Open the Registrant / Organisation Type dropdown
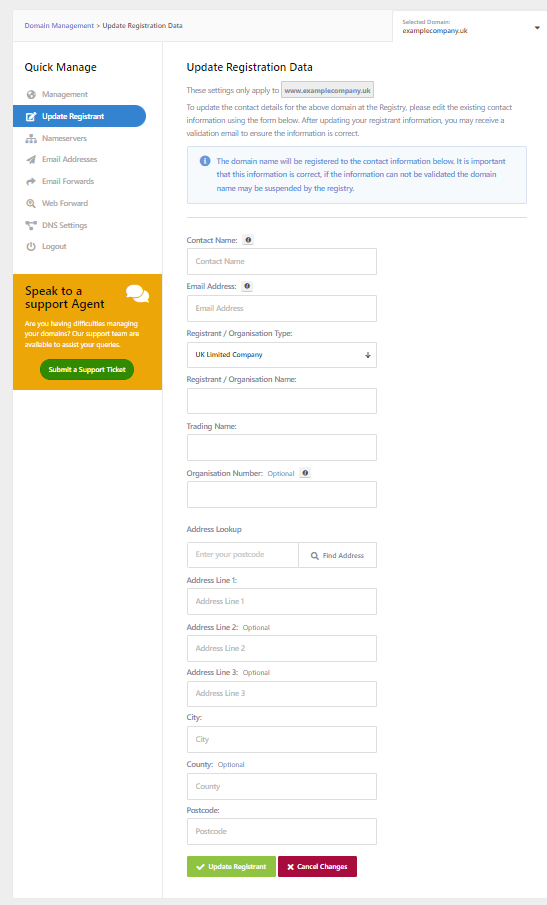The height and width of the screenshot is (905, 547). click(x=282, y=355)
